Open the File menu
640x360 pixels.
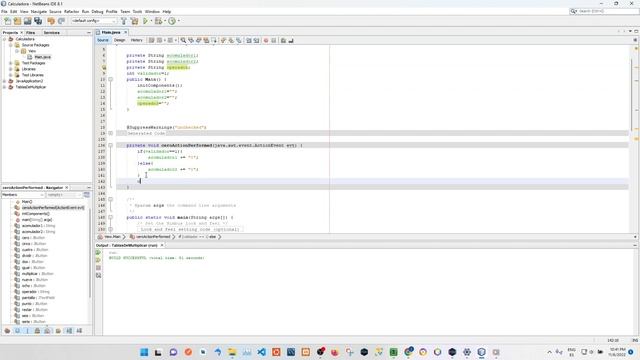point(4,12)
